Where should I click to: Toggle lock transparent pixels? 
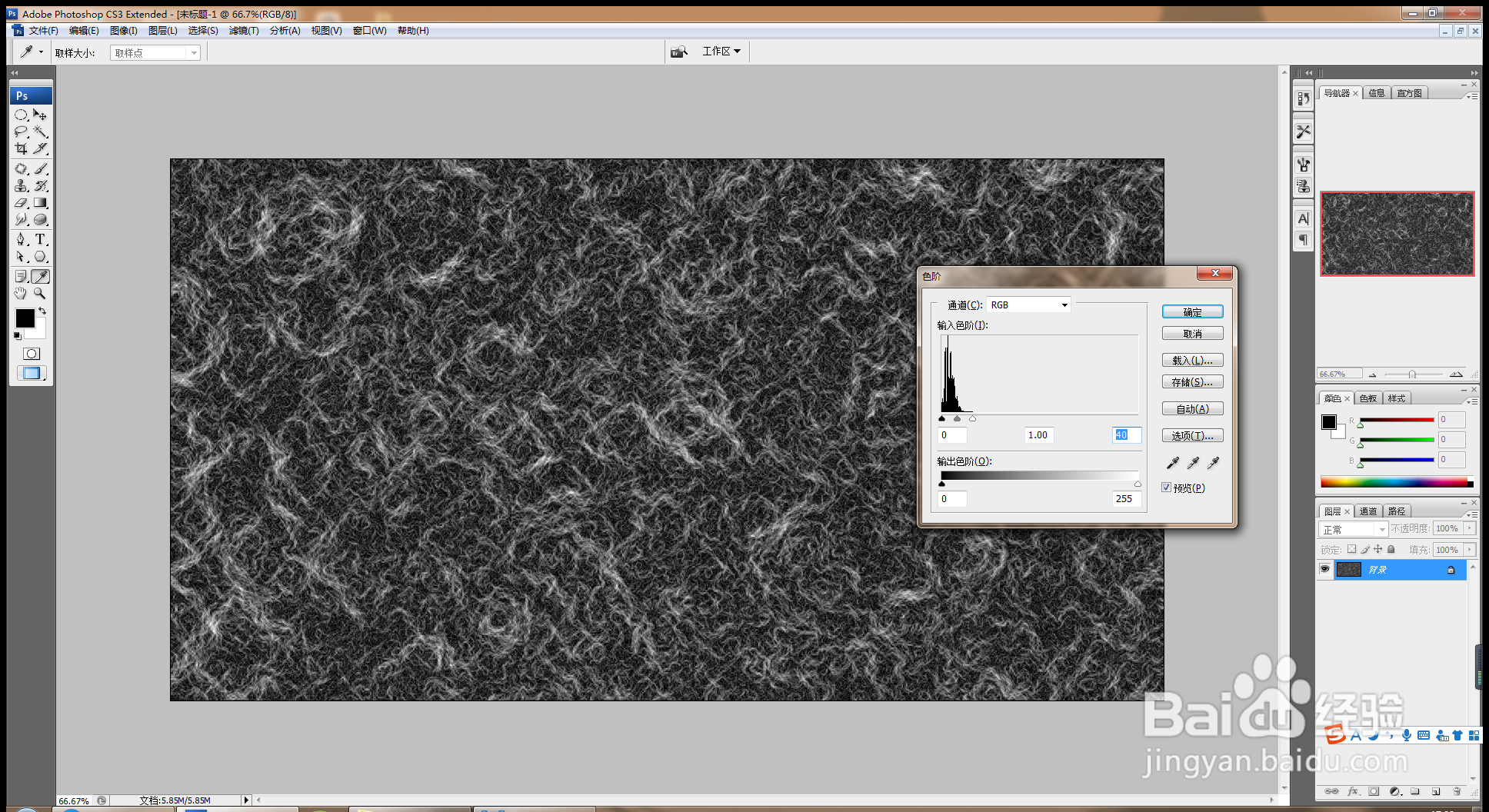1351,549
